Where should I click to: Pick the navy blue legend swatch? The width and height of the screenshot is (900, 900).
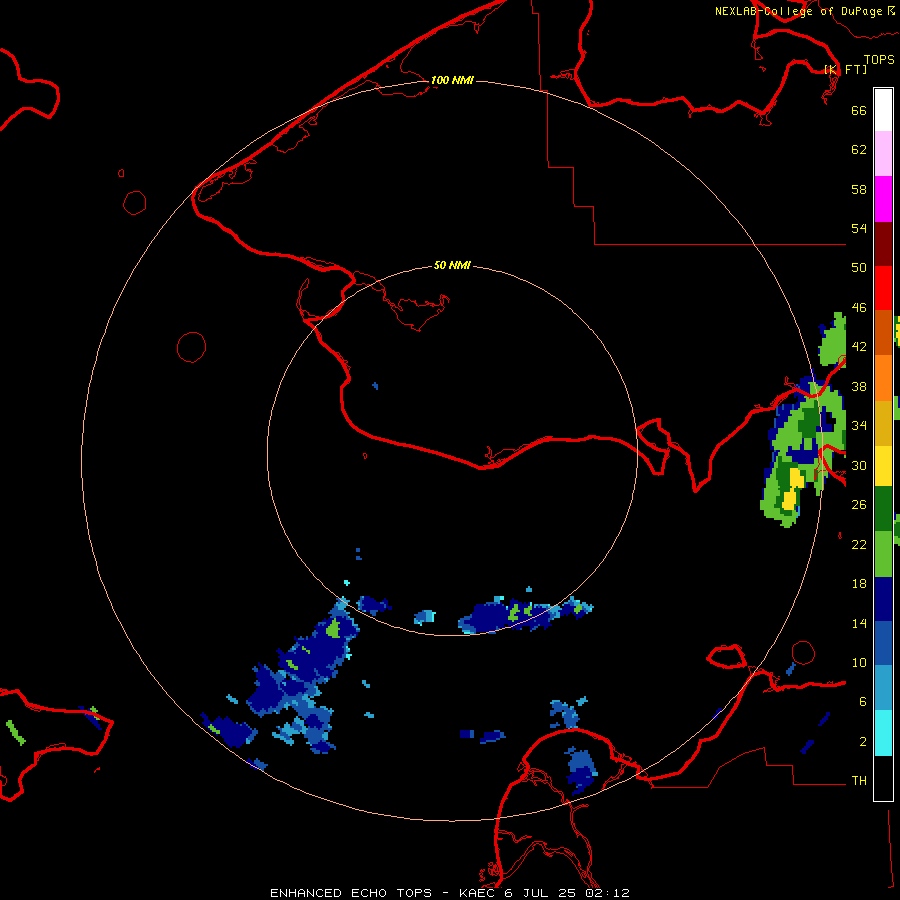(883, 599)
